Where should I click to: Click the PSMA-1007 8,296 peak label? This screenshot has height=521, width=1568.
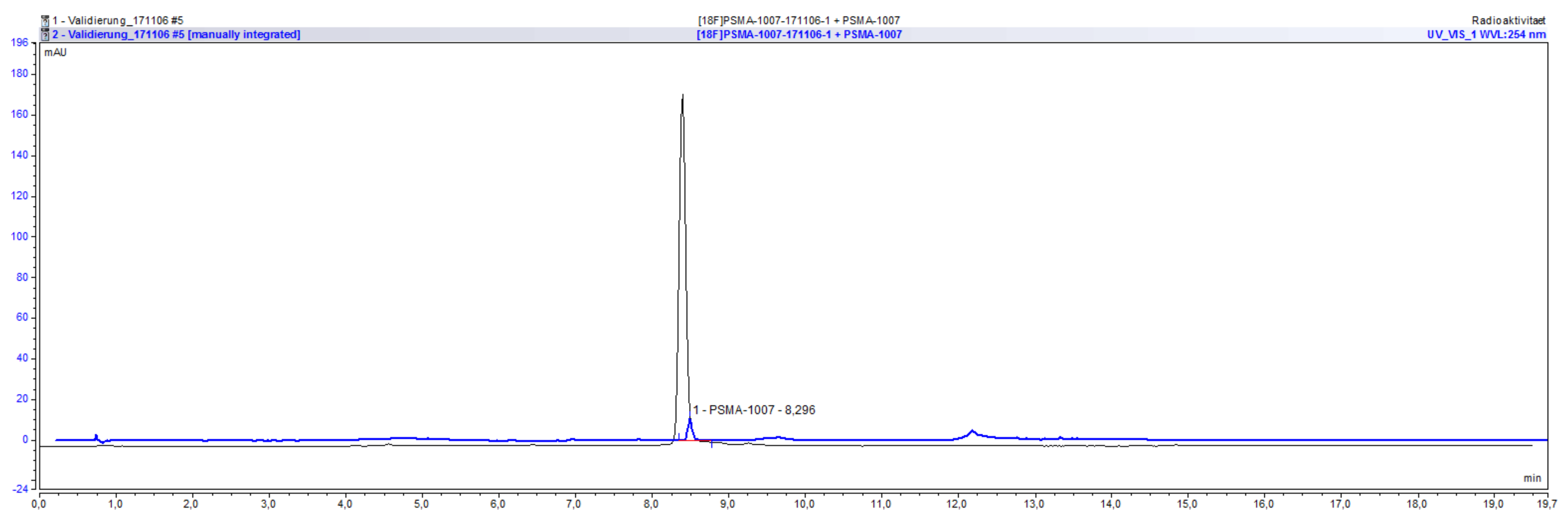click(x=753, y=410)
